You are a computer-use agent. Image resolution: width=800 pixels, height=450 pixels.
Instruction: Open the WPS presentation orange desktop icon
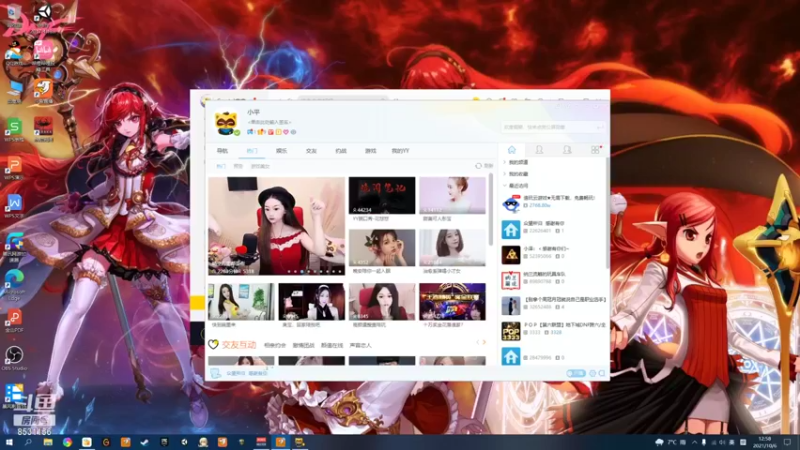click(14, 167)
